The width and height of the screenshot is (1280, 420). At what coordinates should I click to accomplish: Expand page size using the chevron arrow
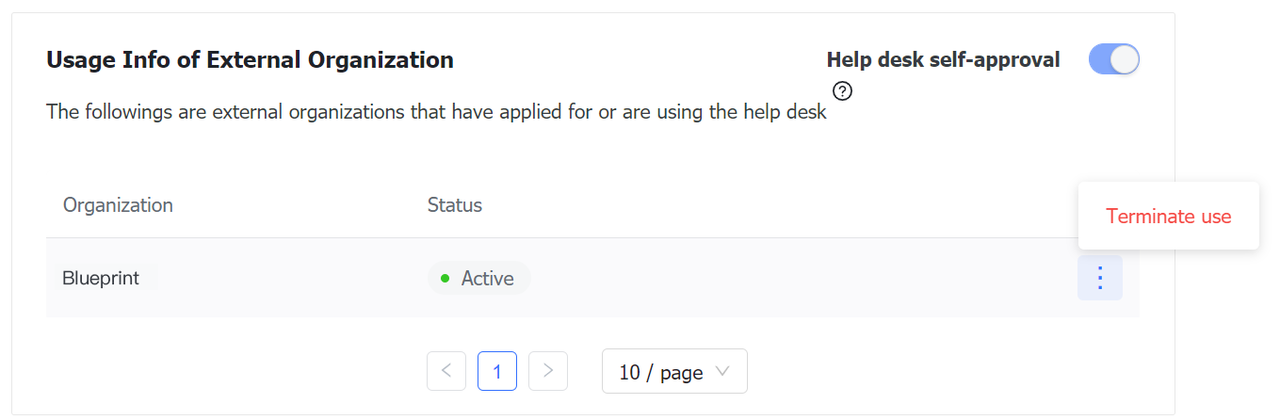[x=723, y=372]
